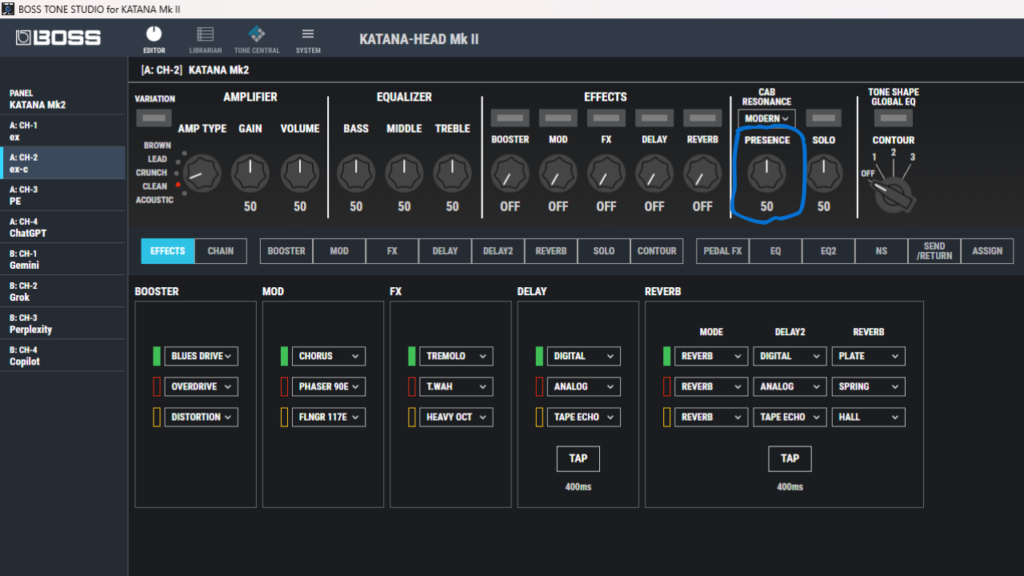Select patch B: CH-3 Perplexity

[x=63, y=323]
